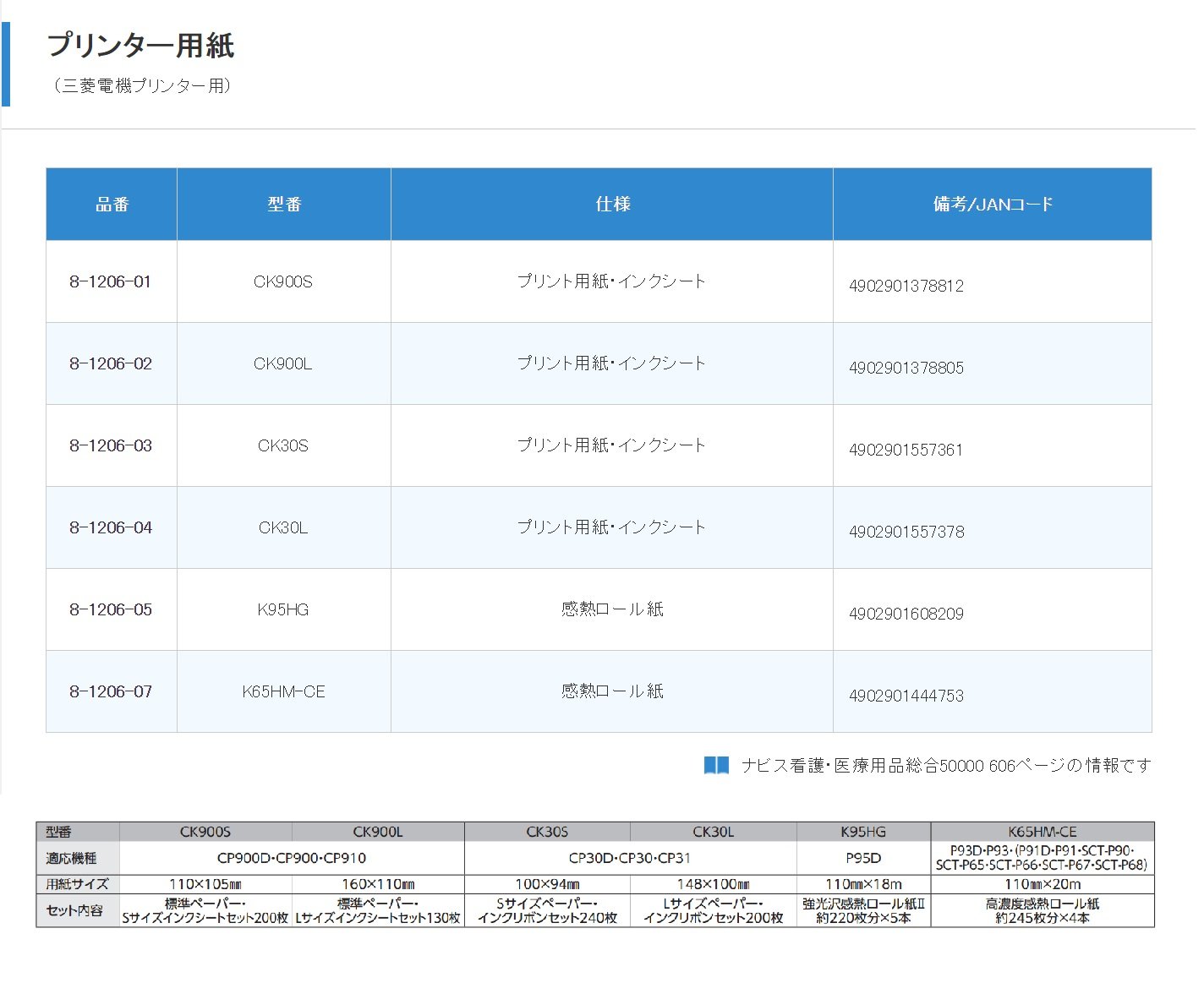Viewport: 1204px width, 994px height.
Task: Click the 適応機種 row label in spec image
Action: click(72, 858)
